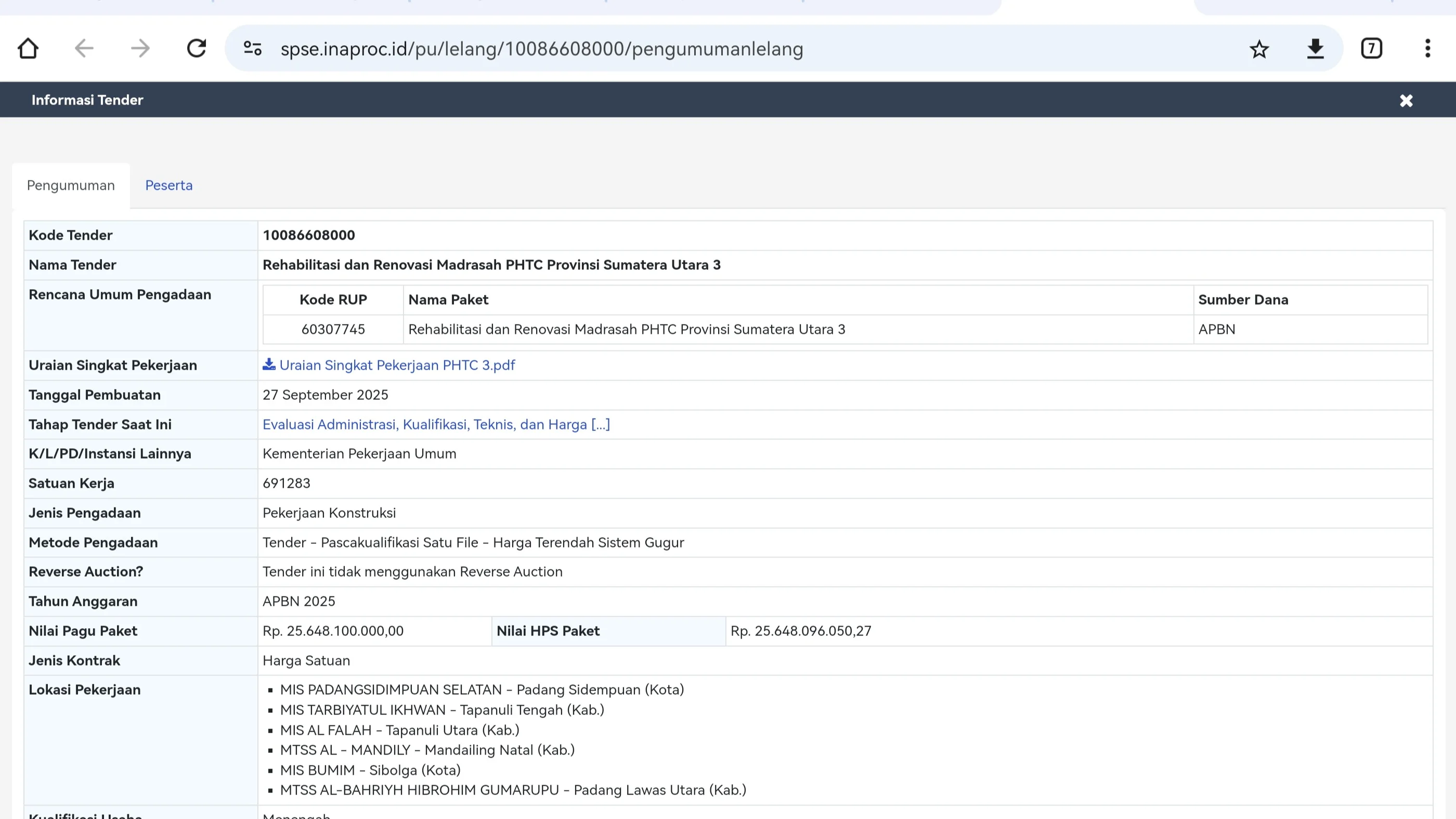Click the address bar URL
This screenshot has width=1456, height=819.
point(541,49)
